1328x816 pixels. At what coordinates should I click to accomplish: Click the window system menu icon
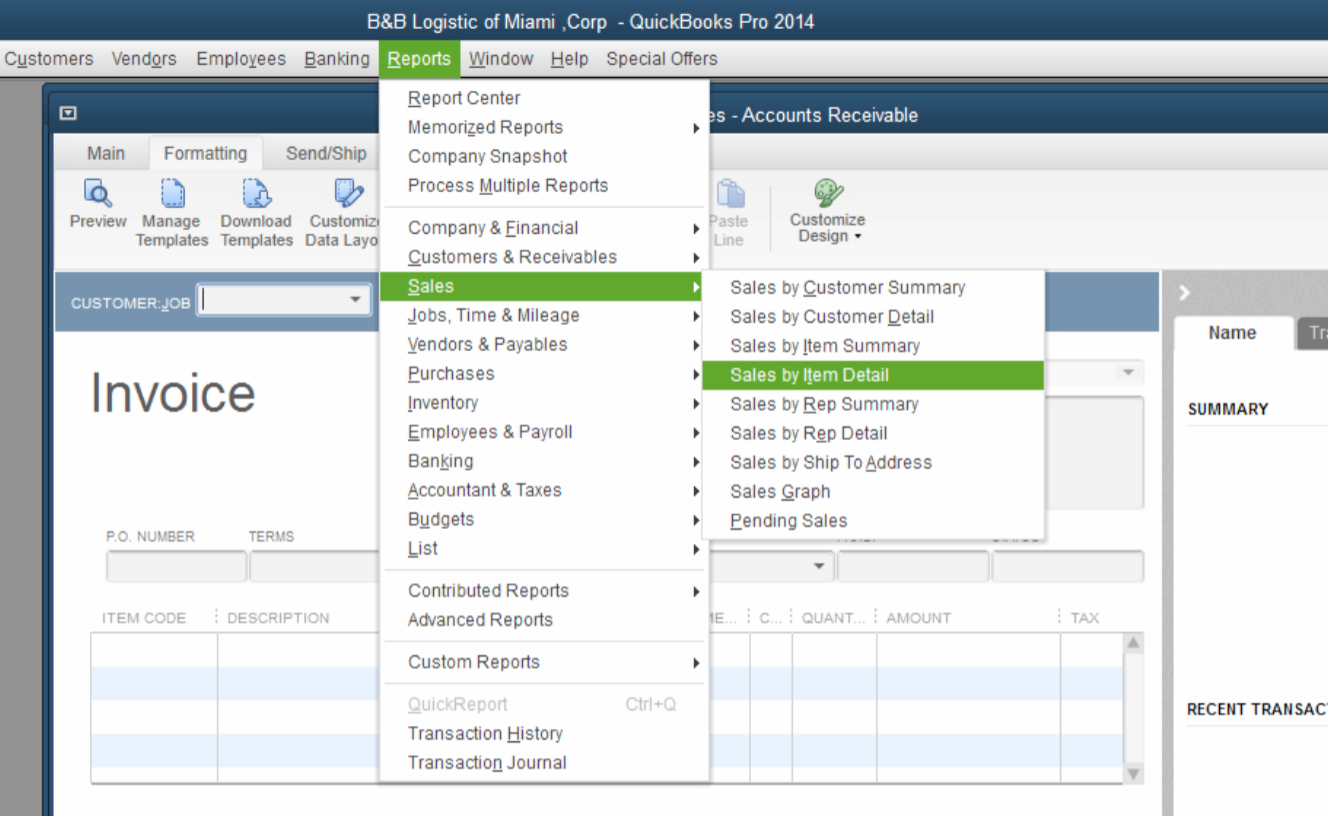point(68,114)
